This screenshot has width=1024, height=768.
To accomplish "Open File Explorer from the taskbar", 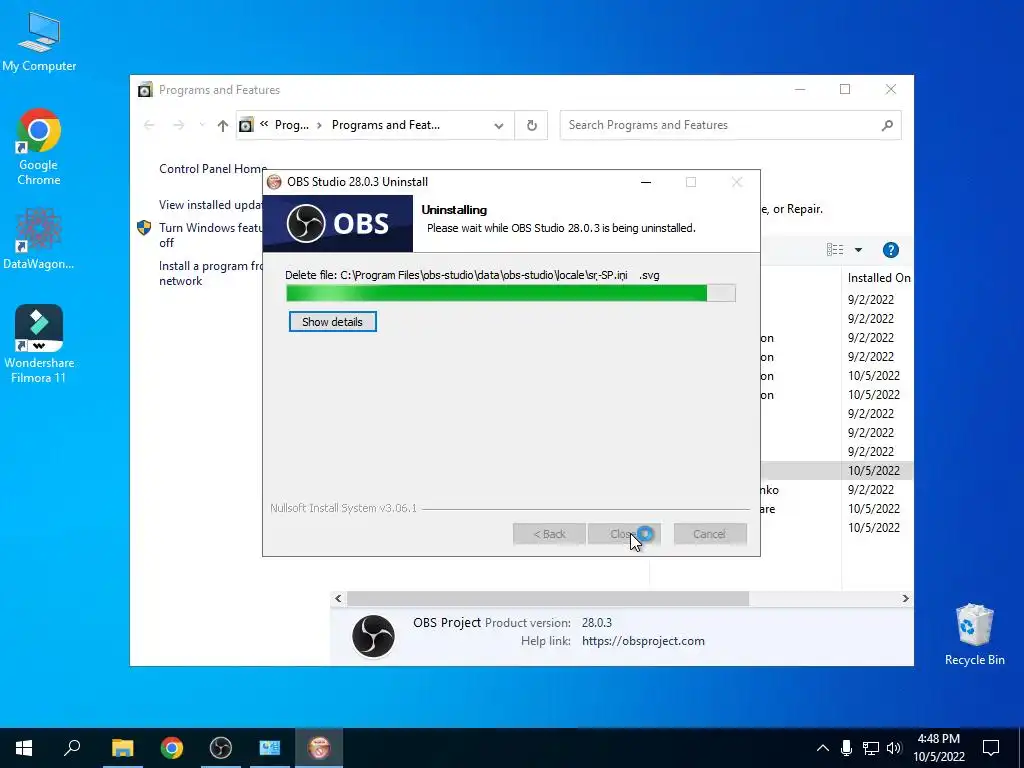I will tap(122, 748).
